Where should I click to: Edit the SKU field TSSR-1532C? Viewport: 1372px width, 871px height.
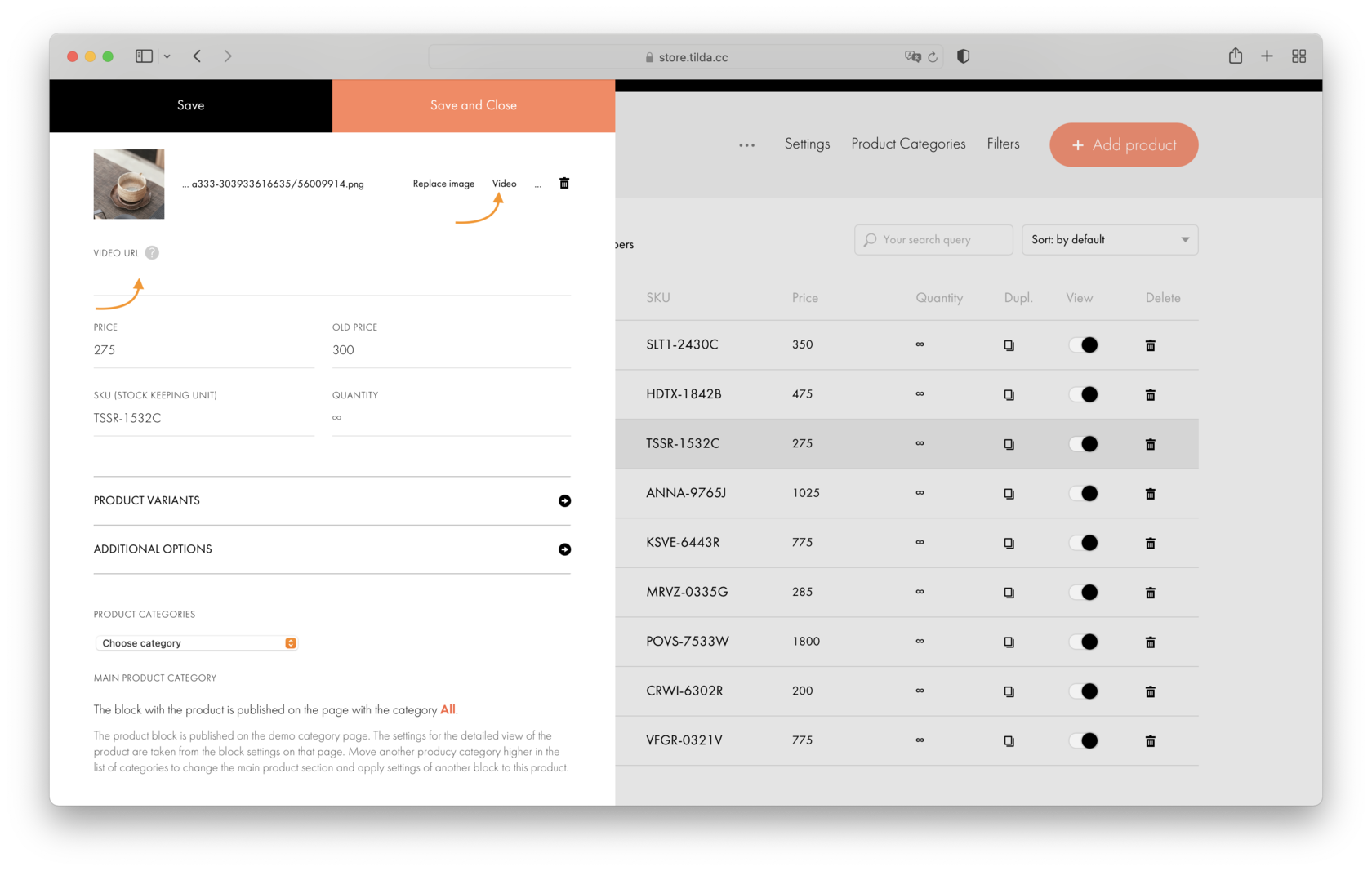pyautogui.click(x=204, y=418)
